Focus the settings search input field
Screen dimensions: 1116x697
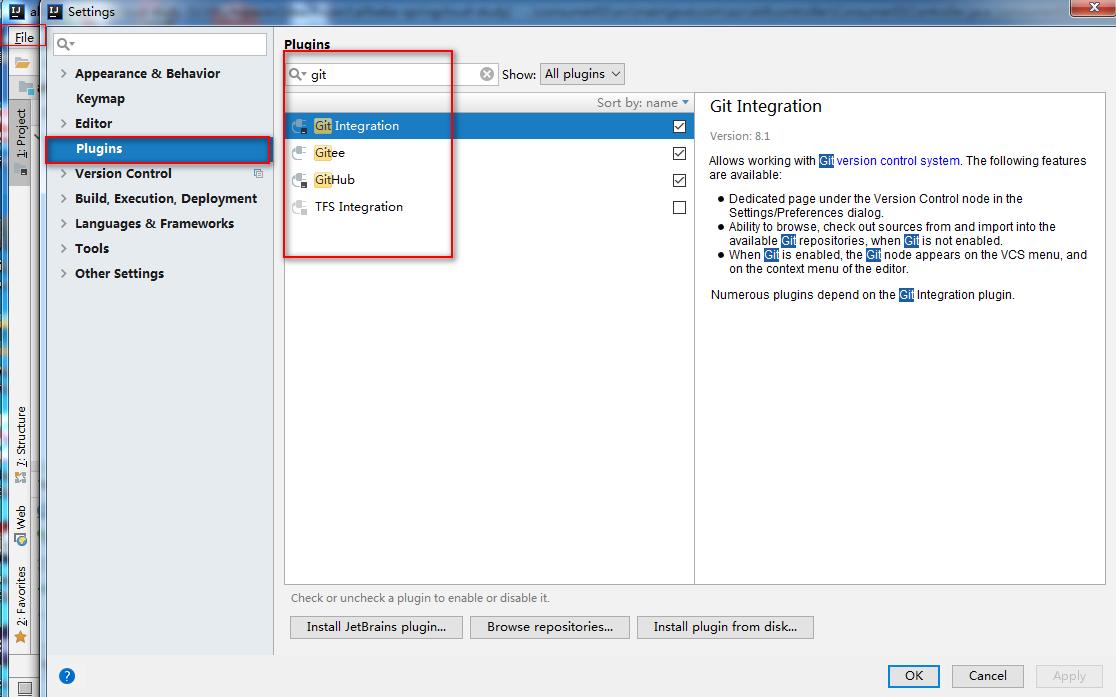coord(160,44)
